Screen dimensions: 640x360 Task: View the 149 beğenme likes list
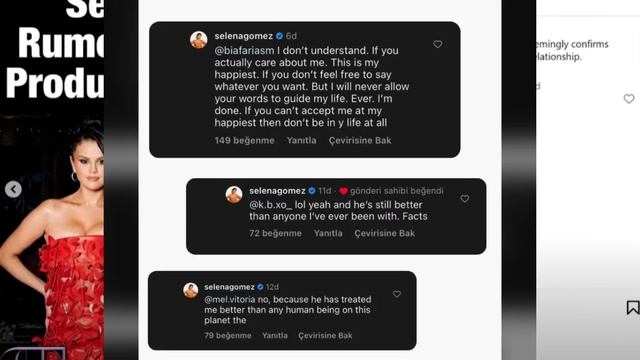click(244, 140)
